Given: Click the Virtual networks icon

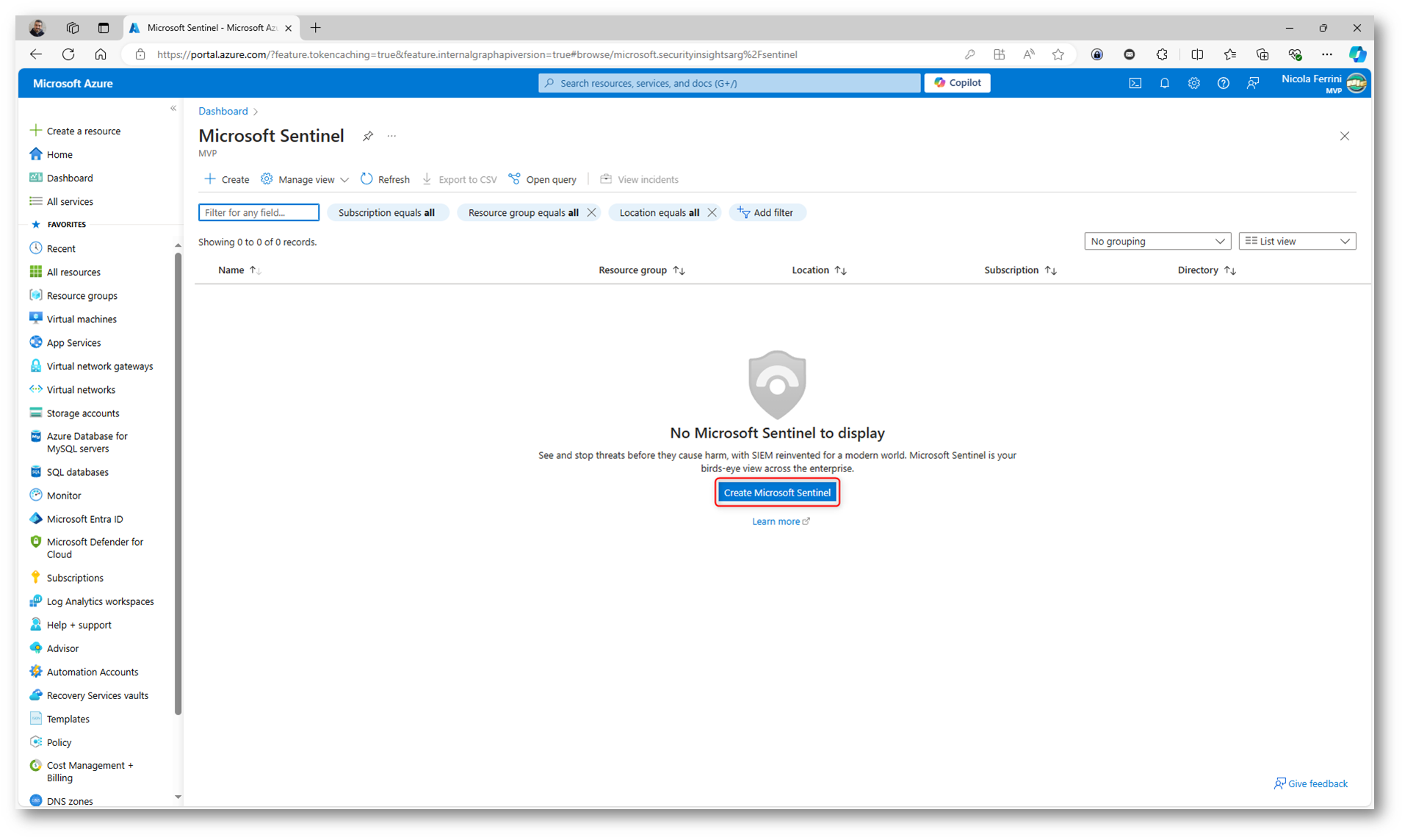Looking at the screenshot, I should click(35, 389).
